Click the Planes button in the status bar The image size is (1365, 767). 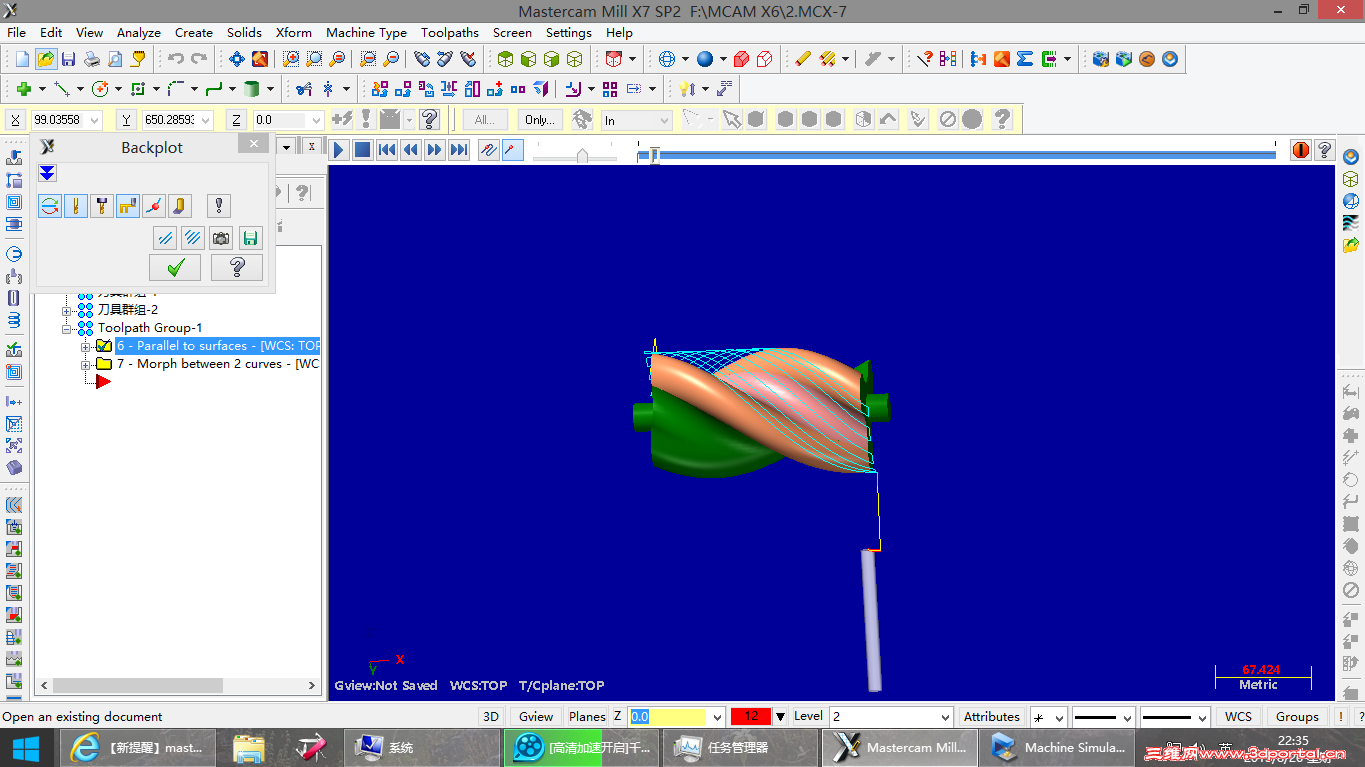tap(587, 717)
